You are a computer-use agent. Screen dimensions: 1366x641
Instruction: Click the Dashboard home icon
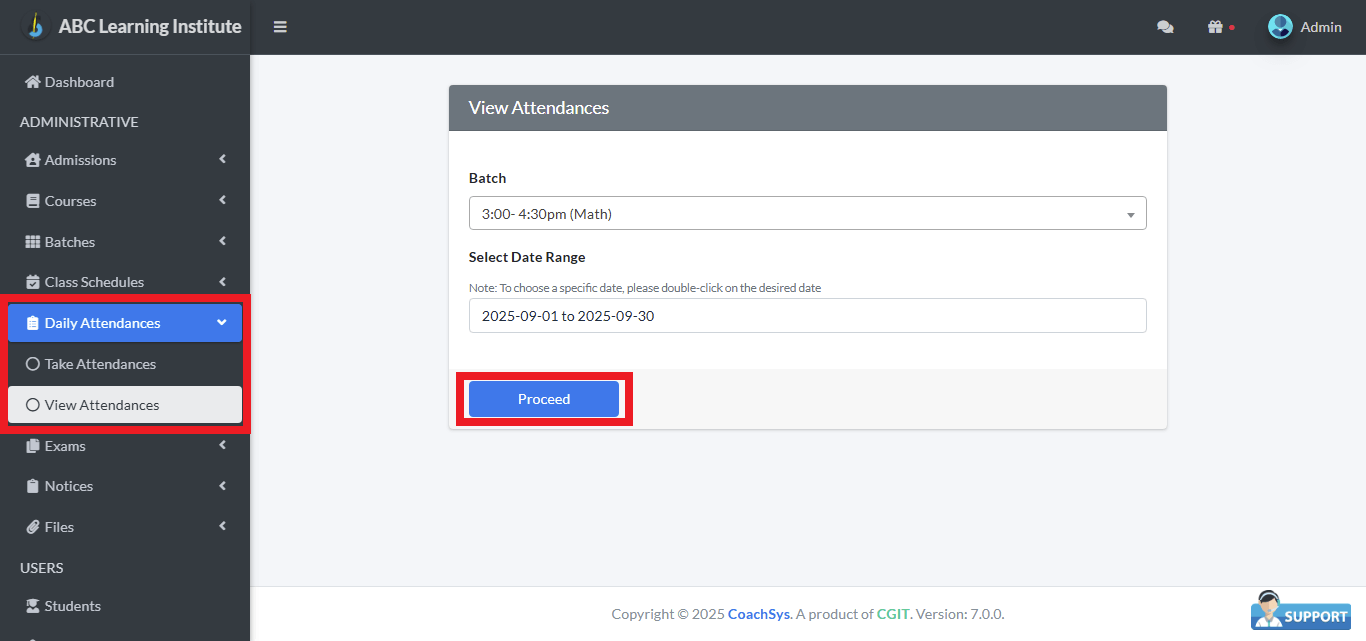[x=32, y=82]
